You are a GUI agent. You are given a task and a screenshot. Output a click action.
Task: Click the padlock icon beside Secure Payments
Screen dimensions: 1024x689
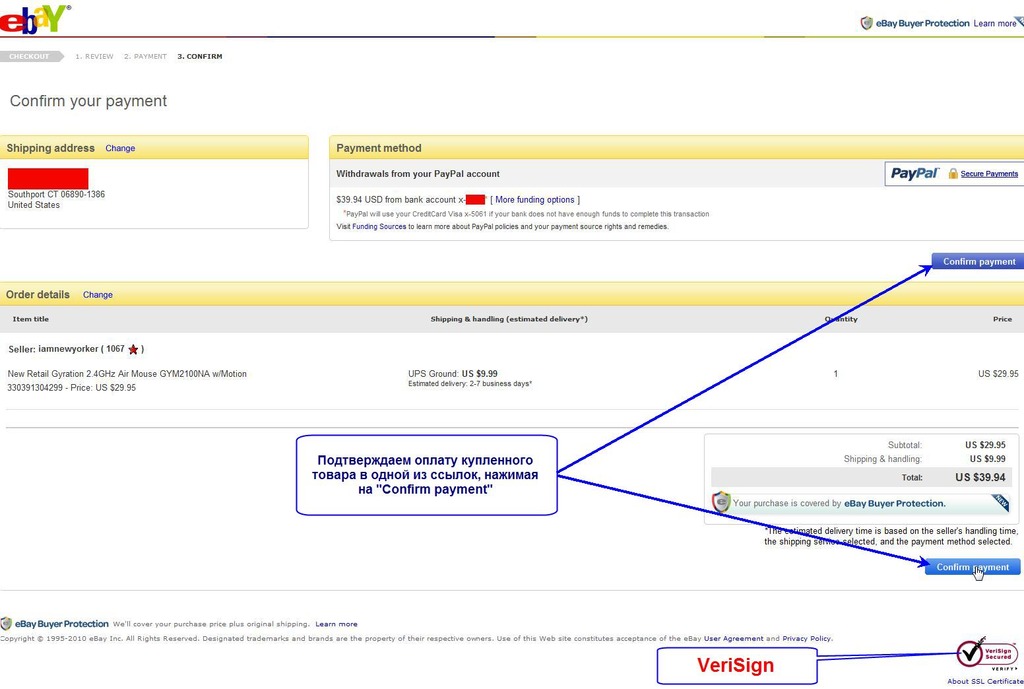point(953,174)
